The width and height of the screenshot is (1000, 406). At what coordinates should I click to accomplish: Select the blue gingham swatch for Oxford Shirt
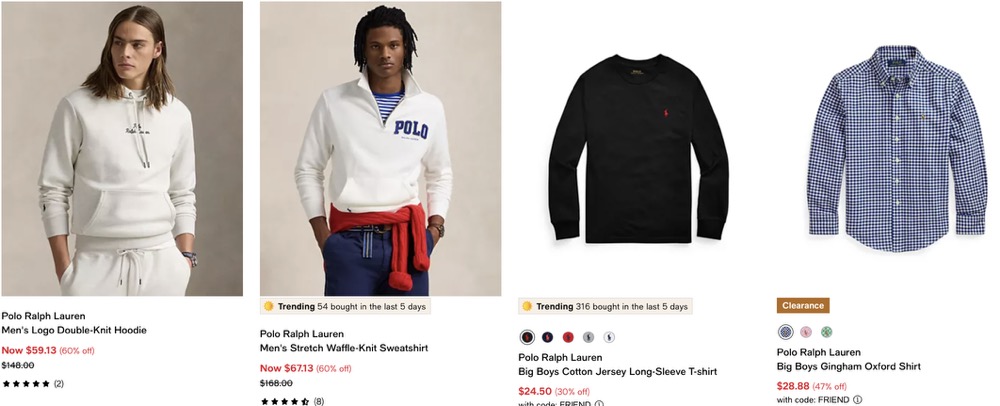pyautogui.click(x=786, y=331)
